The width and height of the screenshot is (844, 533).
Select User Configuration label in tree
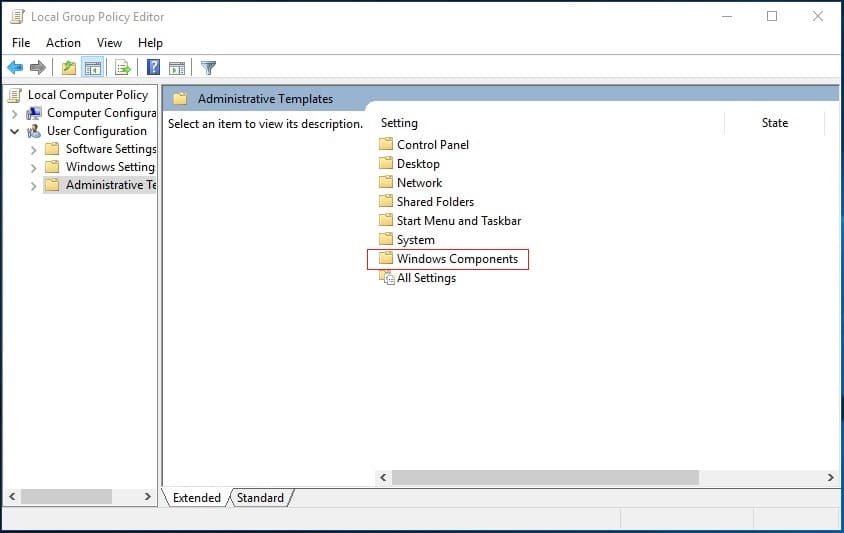[97, 131]
